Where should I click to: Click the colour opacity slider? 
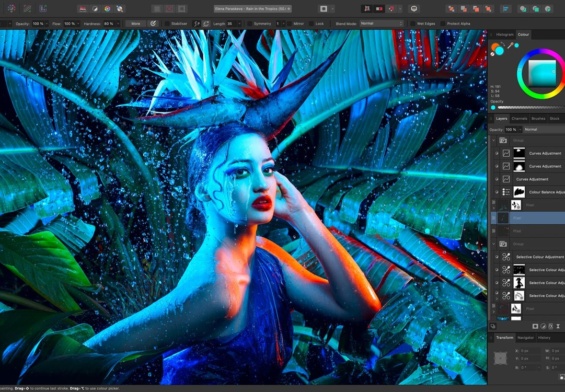(531, 108)
